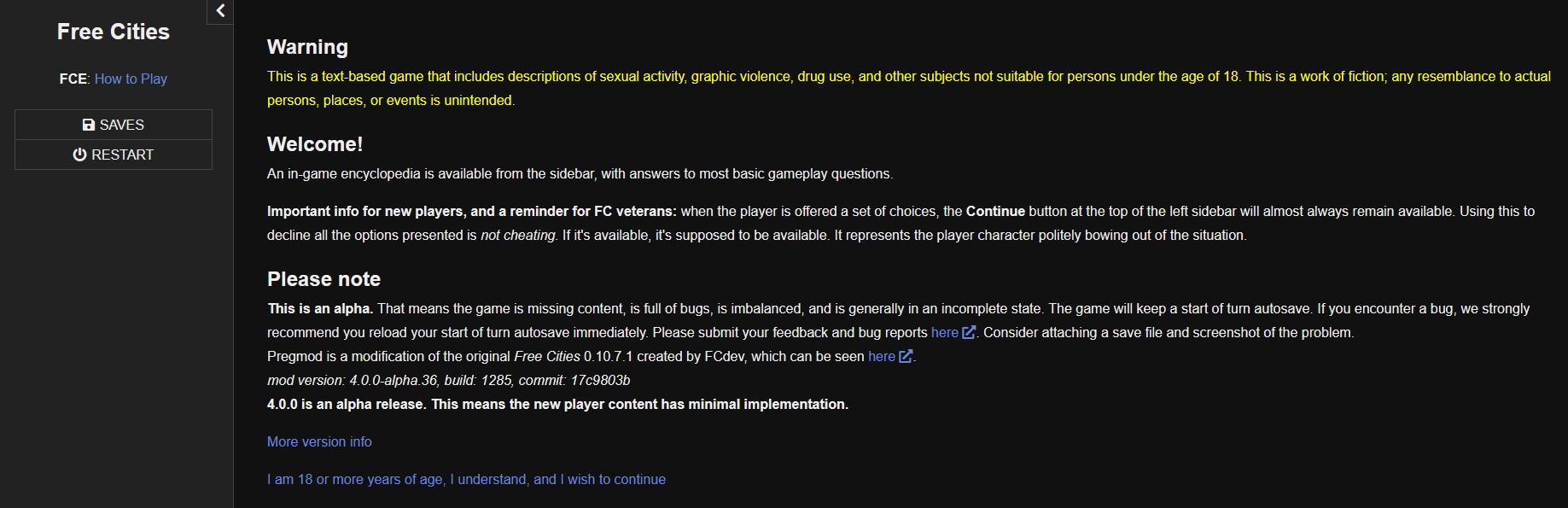The height and width of the screenshot is (508, 1568).
Task: Click the bold word Continue in paragraph
Action: click(x=995, y=211)
